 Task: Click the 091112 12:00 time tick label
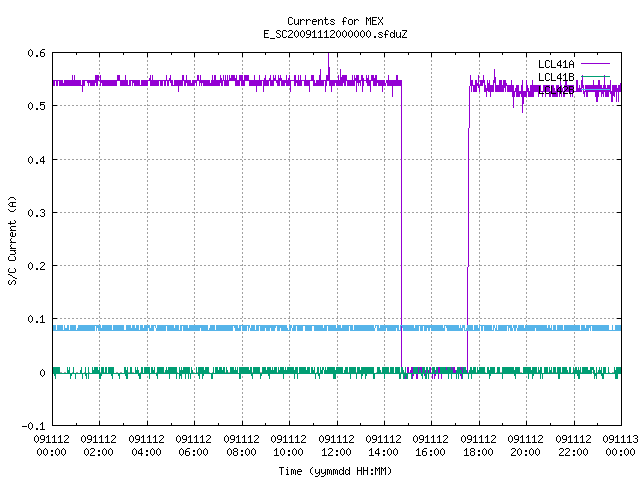[x=336, y=446]
